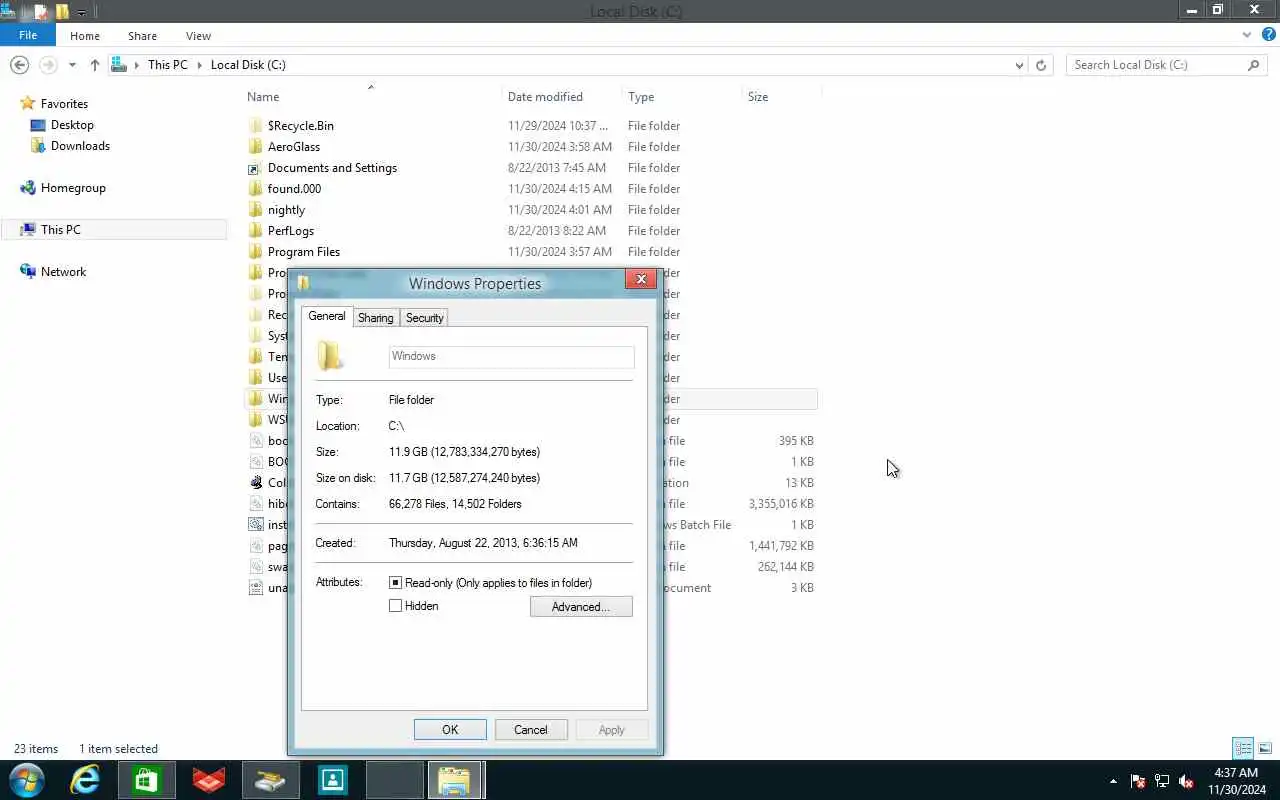Toggle Read-only attribute checkbox
The image size is (1280, 800).
[396, 583]
